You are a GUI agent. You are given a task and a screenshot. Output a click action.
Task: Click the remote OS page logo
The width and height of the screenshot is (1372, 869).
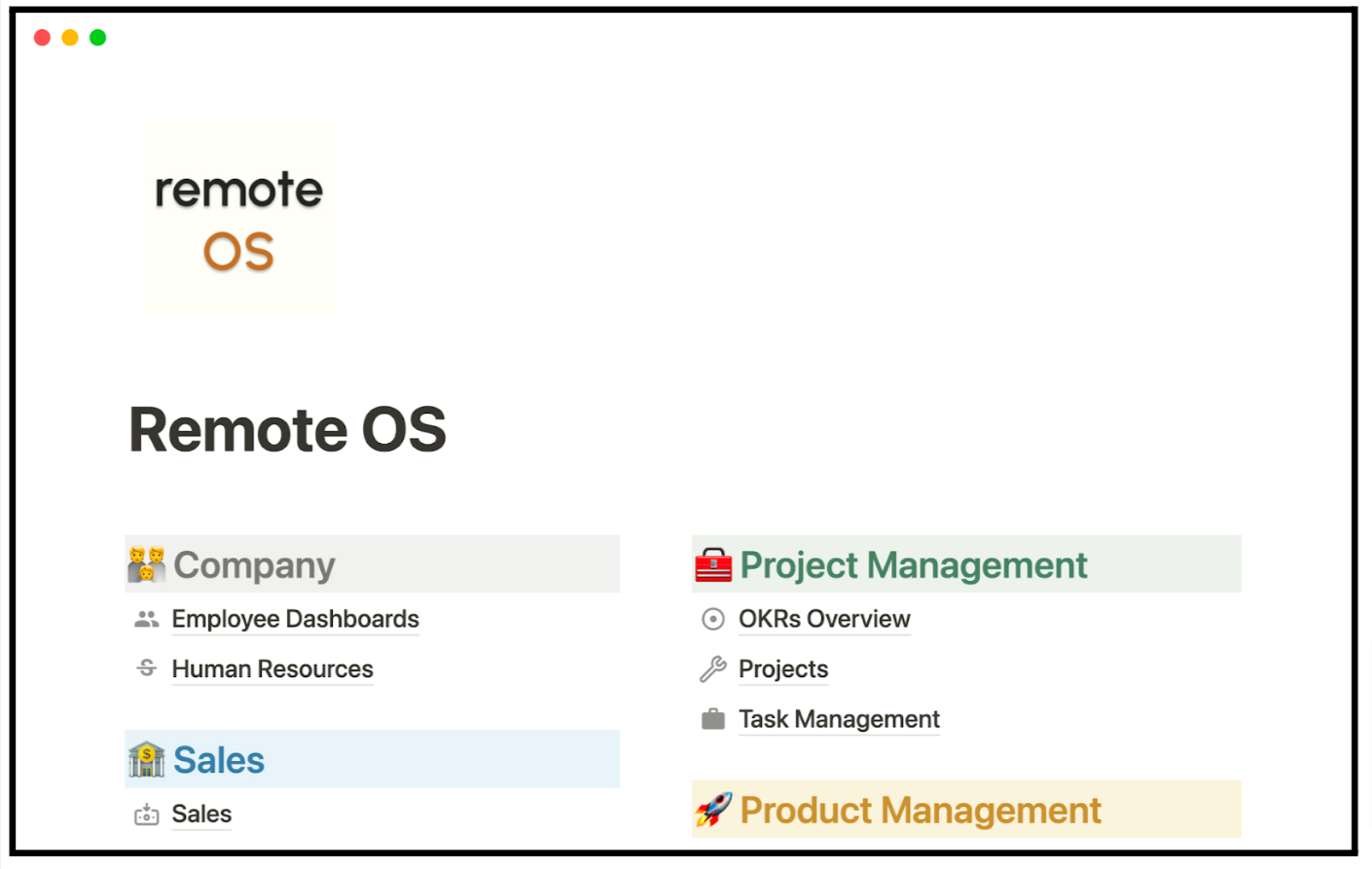point(239,219)
